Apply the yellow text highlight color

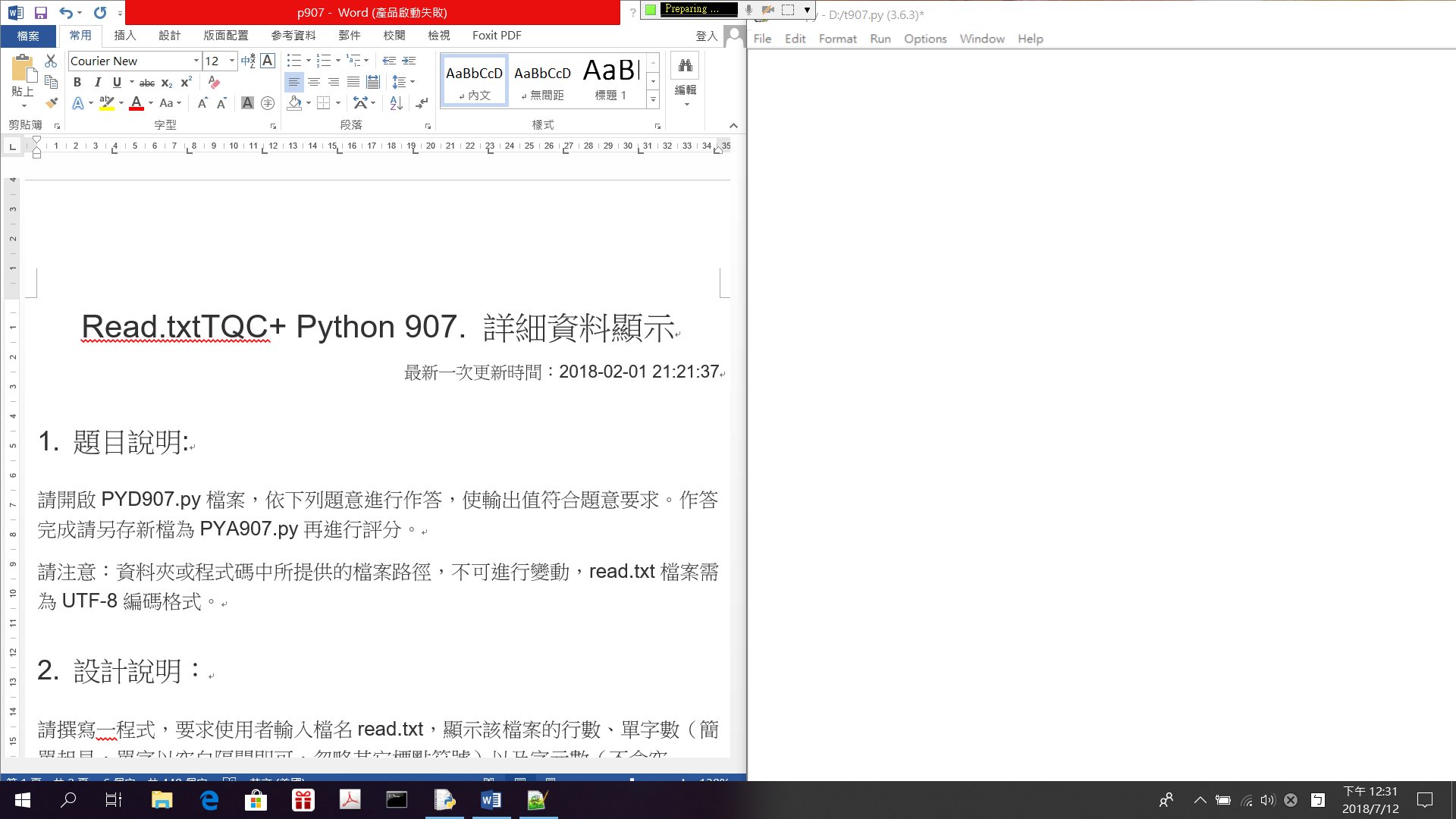tap(106, 102)
